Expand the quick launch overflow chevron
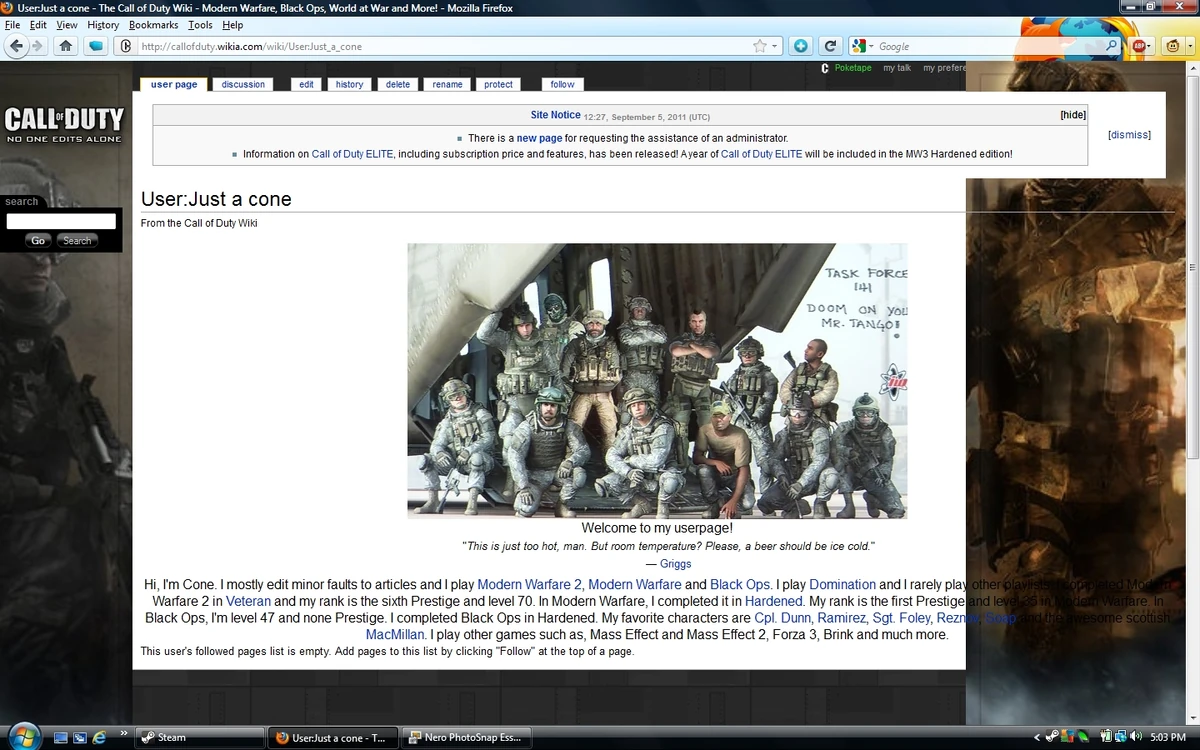Image resolution: width=1200 pixels, height=750 pixels. coord(123,733)
